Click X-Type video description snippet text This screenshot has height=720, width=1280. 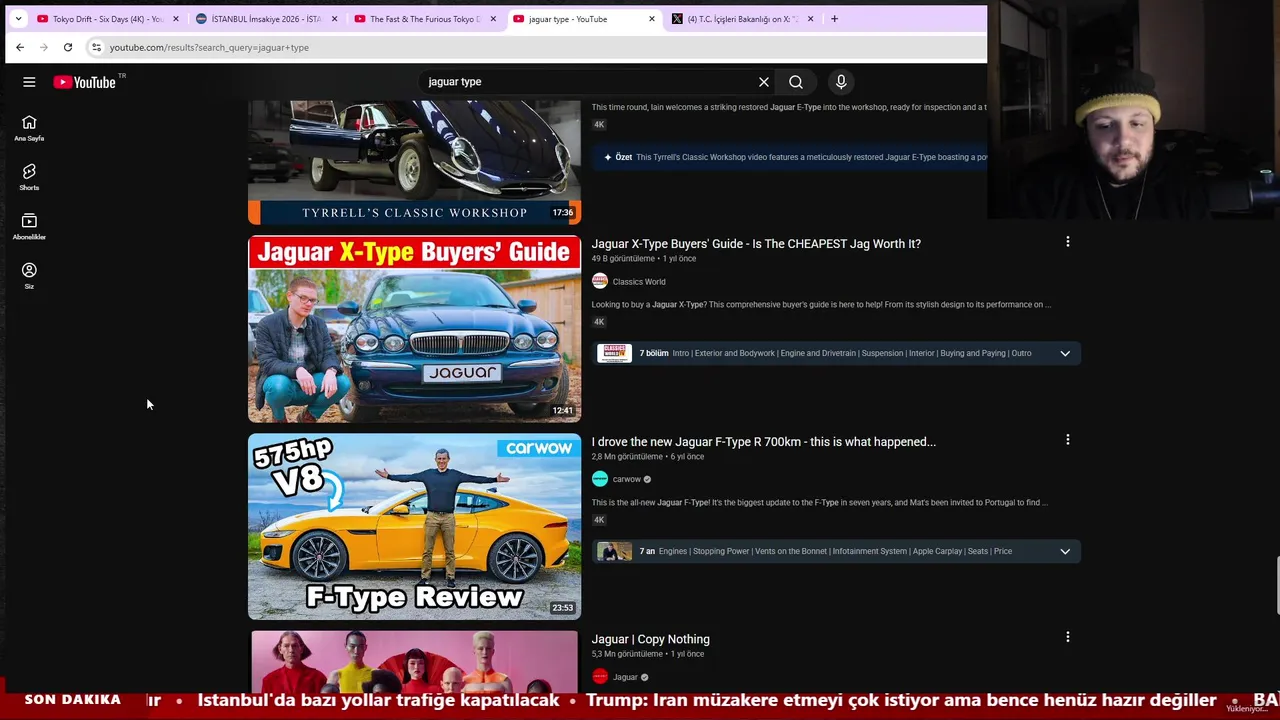click(x=821, y=304)
